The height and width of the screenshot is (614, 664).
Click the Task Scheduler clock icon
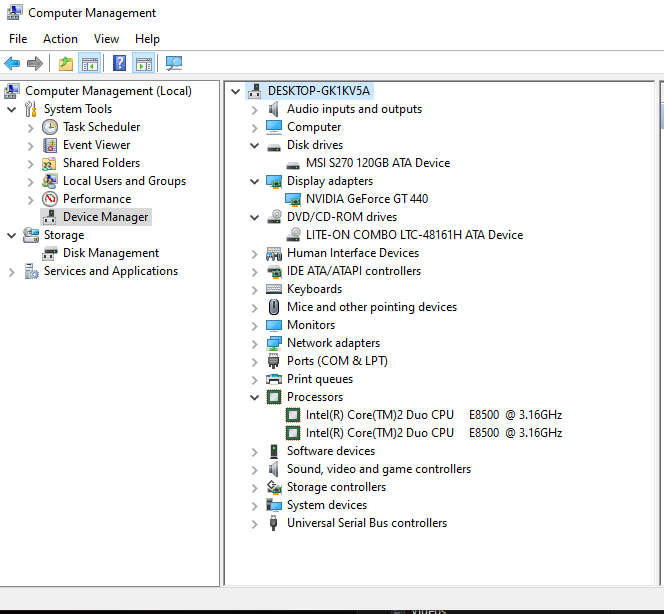(50, 127)
